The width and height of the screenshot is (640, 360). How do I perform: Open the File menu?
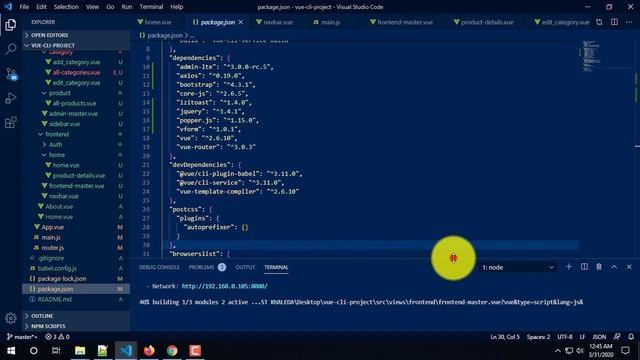pyautogui.click(x=24, y=7)
